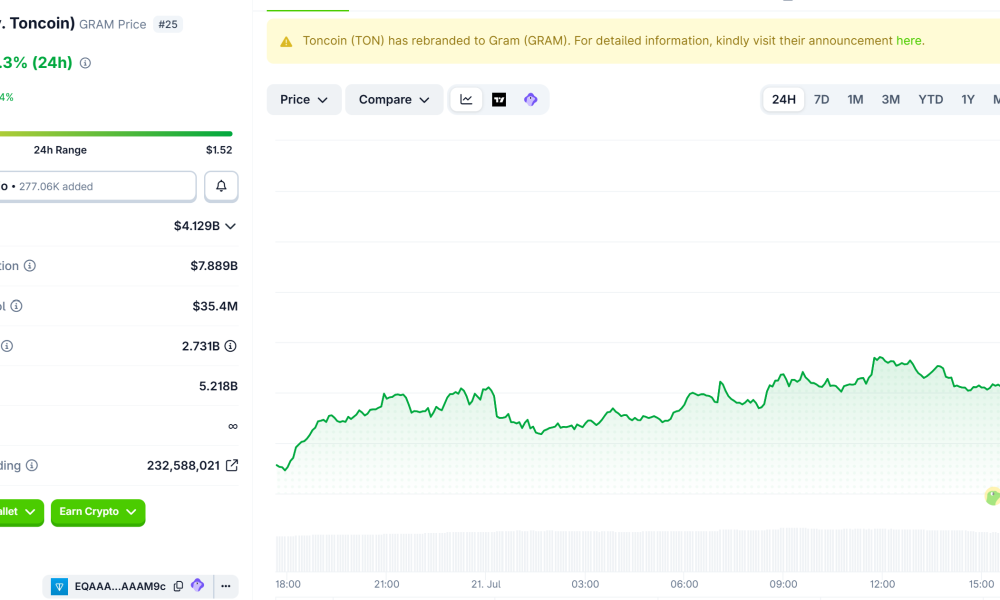The height and width of the screenshot is (600, 1000).
Task: Set a price alert with bell icon
Action: pyautogui.click(x=221, y=186)
